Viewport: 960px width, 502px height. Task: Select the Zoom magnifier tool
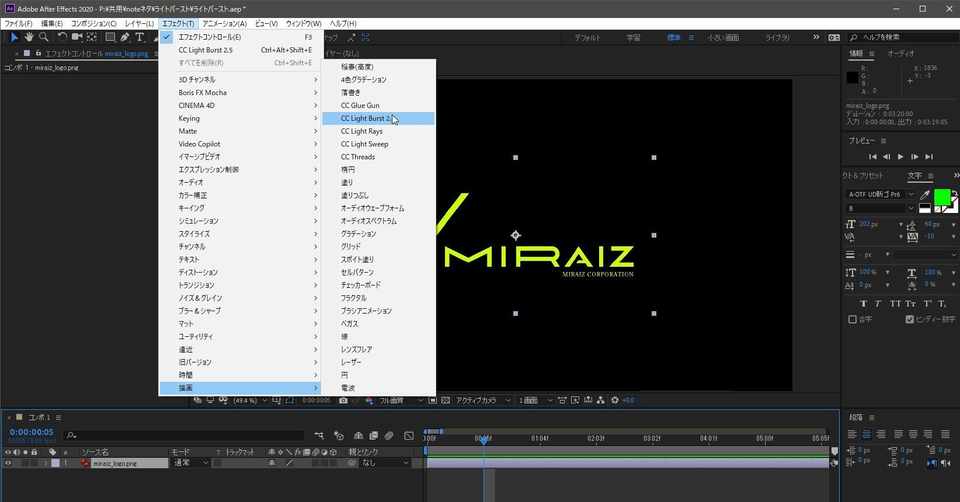[43, 37]
